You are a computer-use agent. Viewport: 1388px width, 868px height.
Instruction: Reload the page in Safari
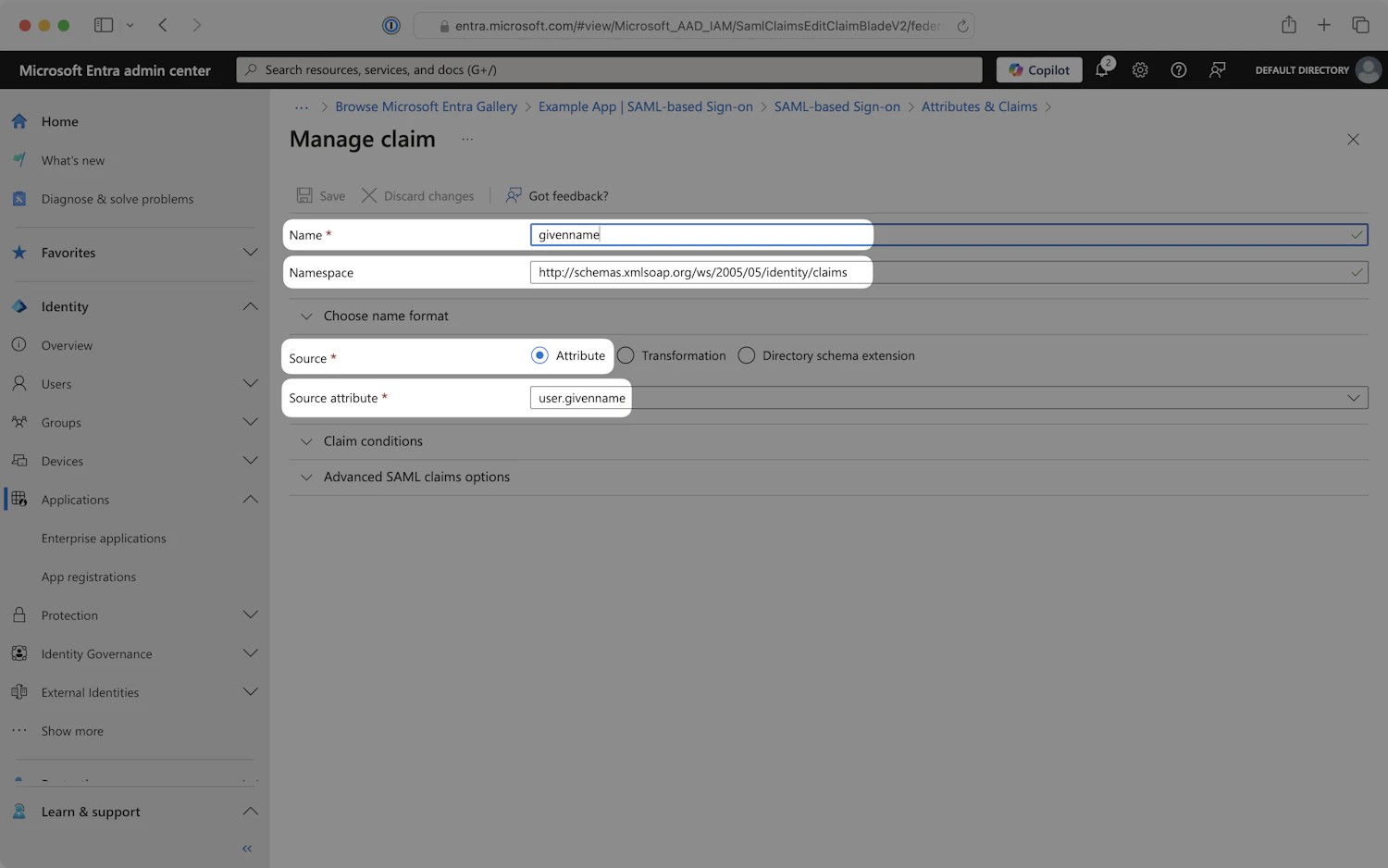[962, 26]
